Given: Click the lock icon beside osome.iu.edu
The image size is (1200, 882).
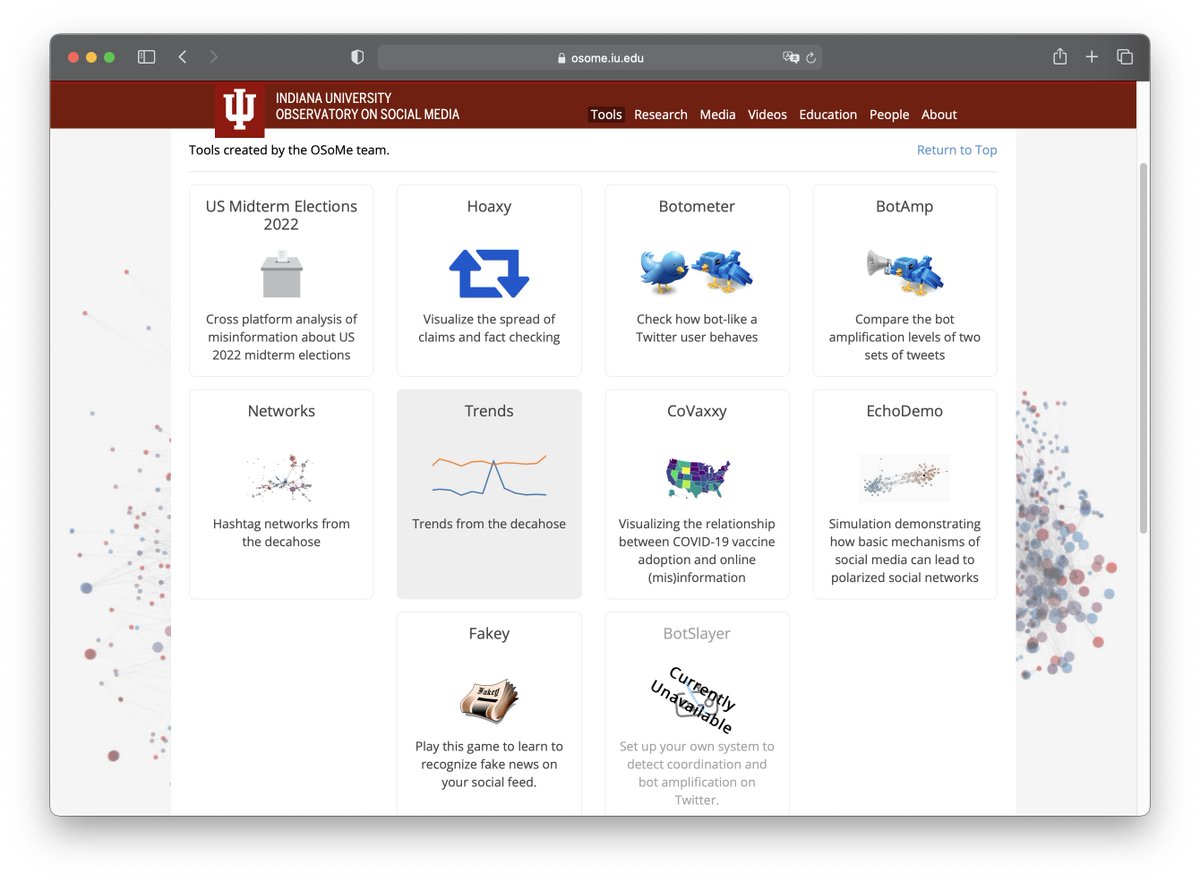Looking at the screenshot, I should tap(562, 58).
